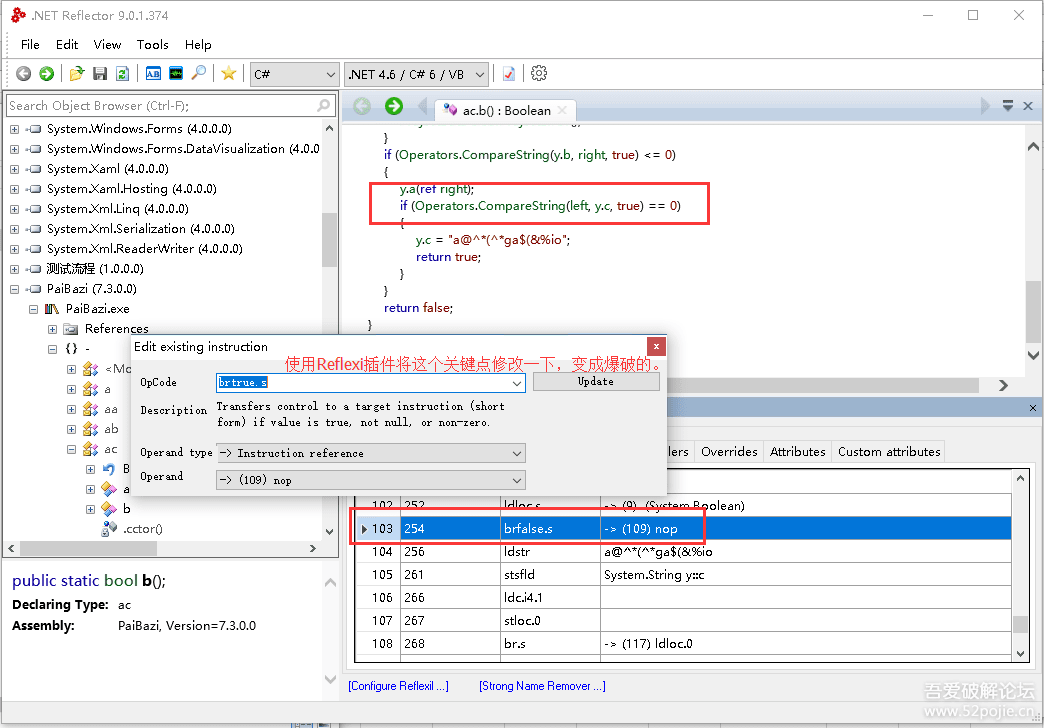Collapse the ac class node

click(71, 450)
